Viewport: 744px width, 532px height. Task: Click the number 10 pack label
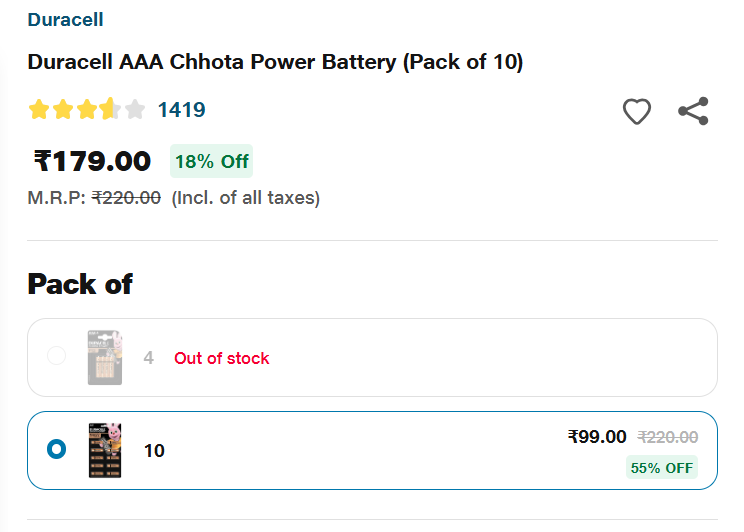pyautogui.click(x=154, y=451)
